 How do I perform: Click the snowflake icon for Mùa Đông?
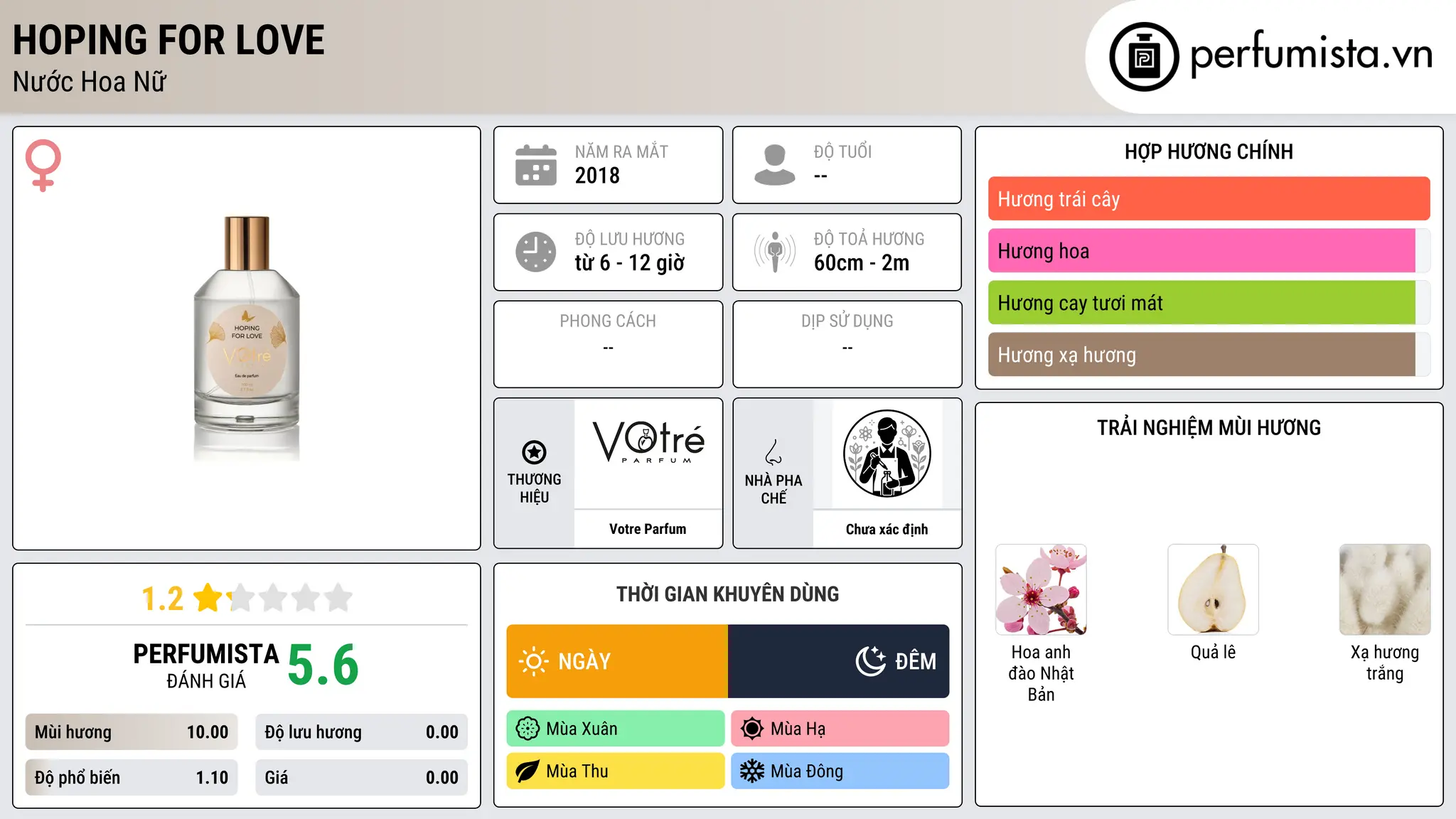(752, 771)
